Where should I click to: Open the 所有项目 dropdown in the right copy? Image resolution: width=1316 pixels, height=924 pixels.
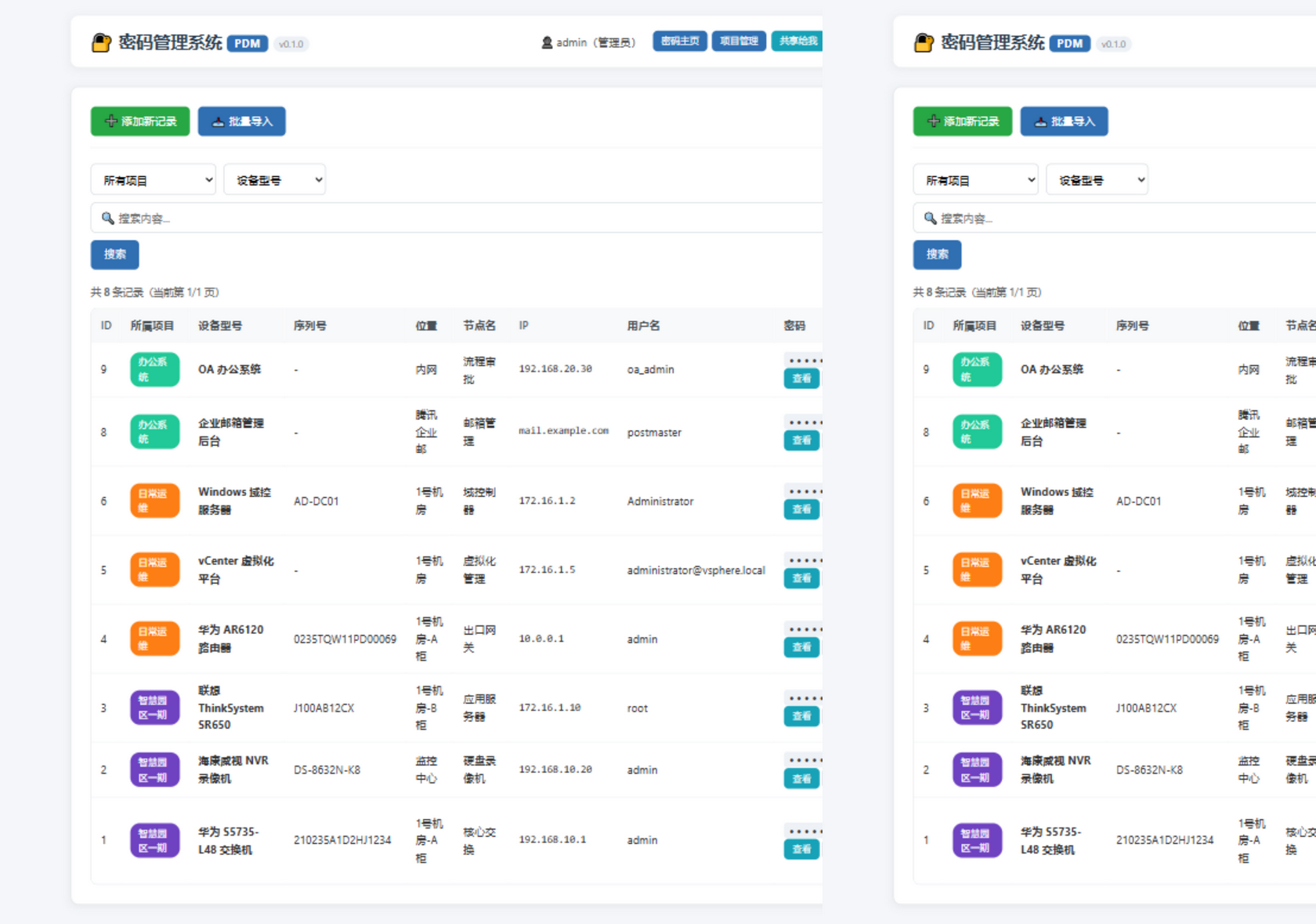point(976,179)
